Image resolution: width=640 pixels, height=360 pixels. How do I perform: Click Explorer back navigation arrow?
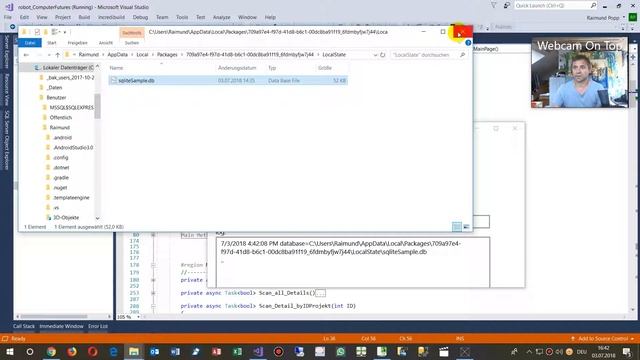pos(26,55)
